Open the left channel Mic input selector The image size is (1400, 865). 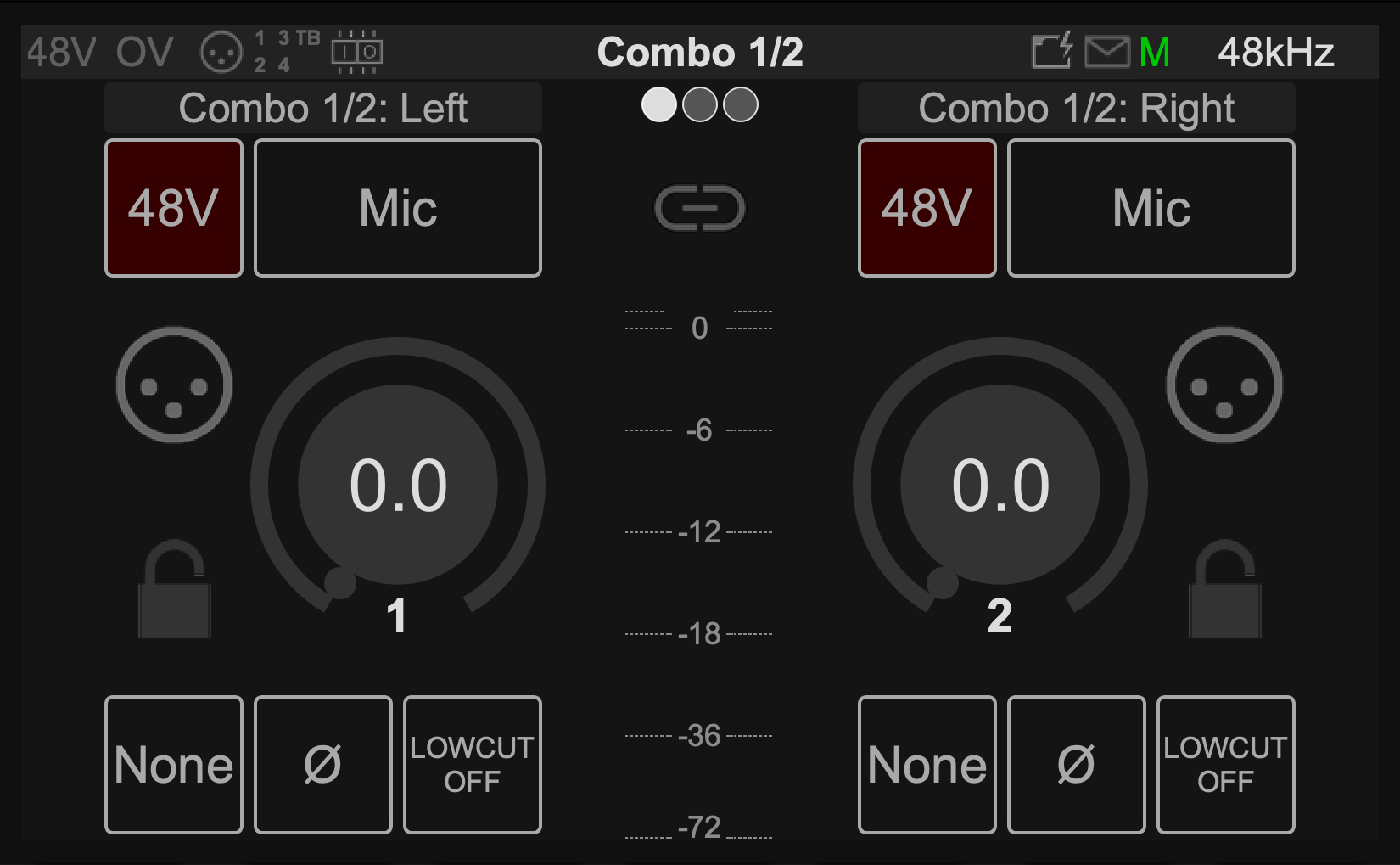pos(397,209)
